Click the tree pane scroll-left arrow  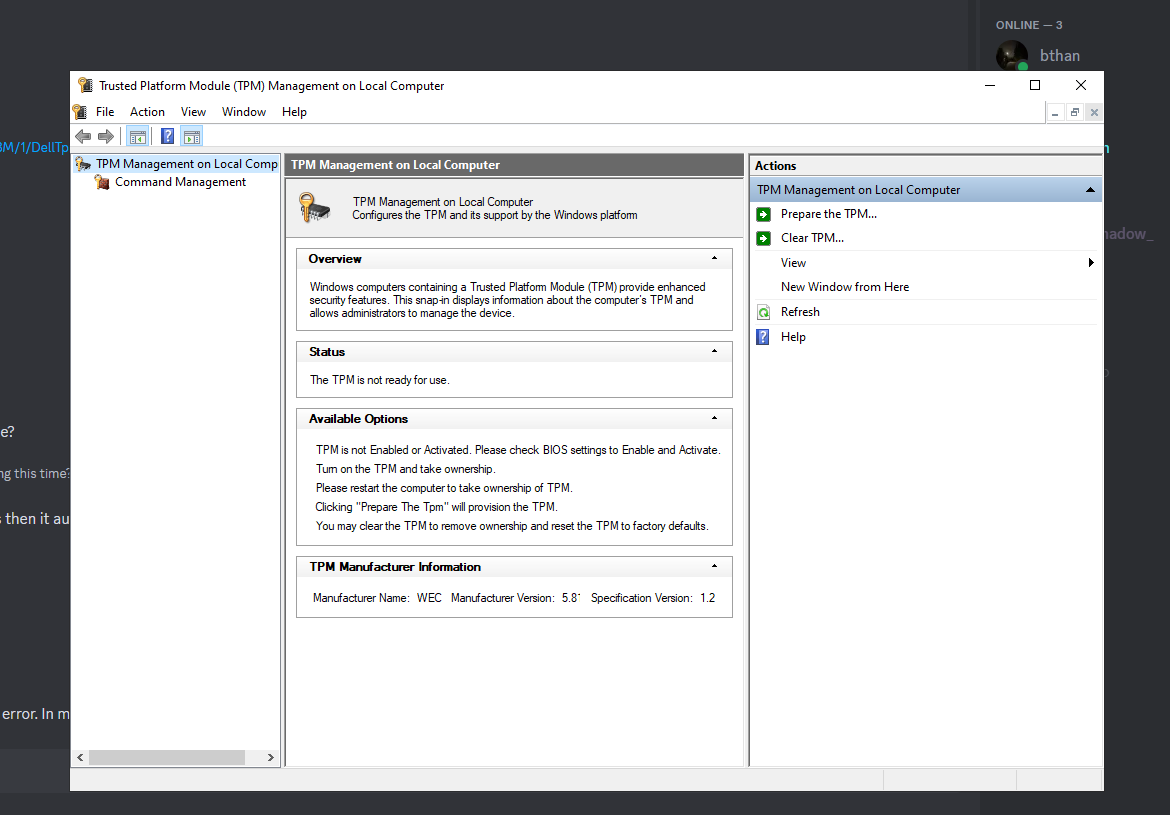[x=81, y=758]
